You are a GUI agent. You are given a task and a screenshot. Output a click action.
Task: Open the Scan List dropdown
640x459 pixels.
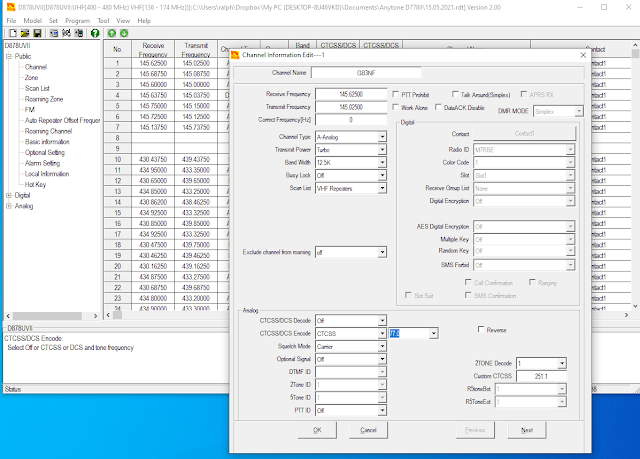382,188
